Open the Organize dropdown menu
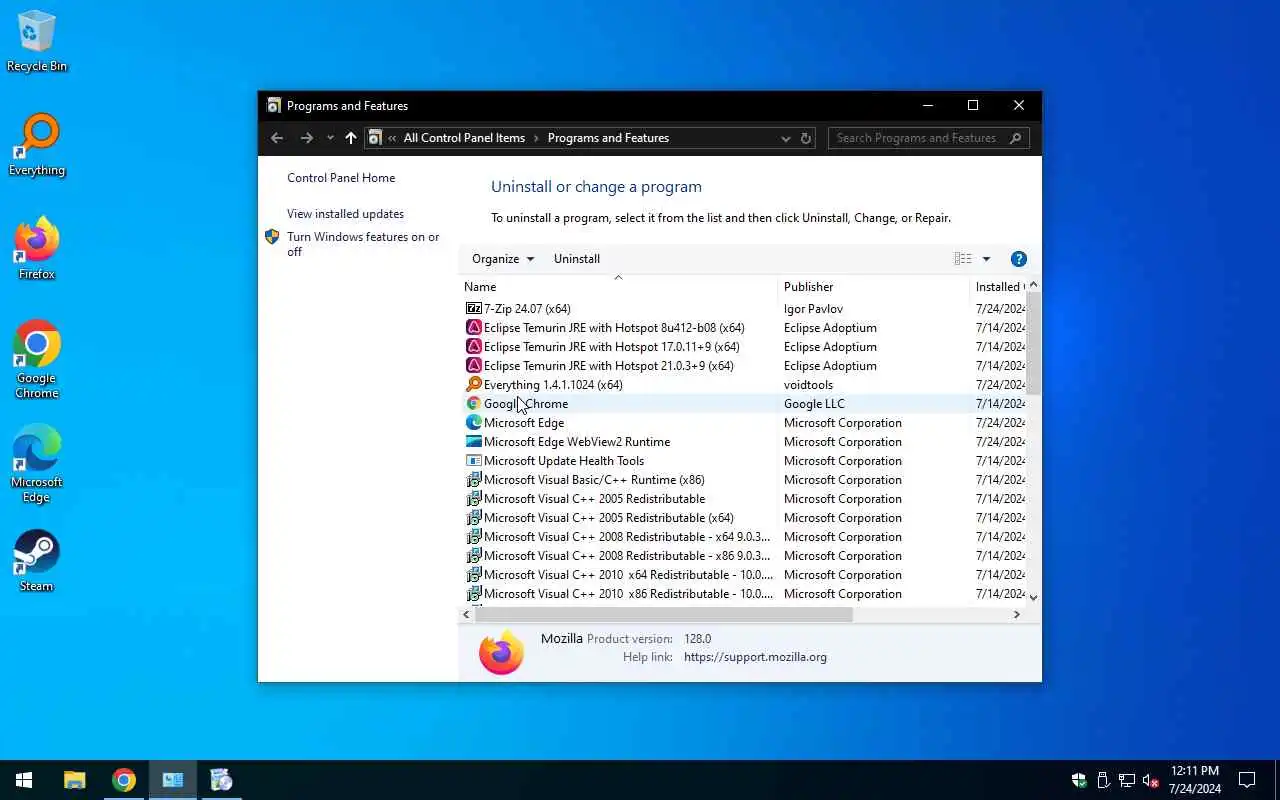 (x=503, y=259)
